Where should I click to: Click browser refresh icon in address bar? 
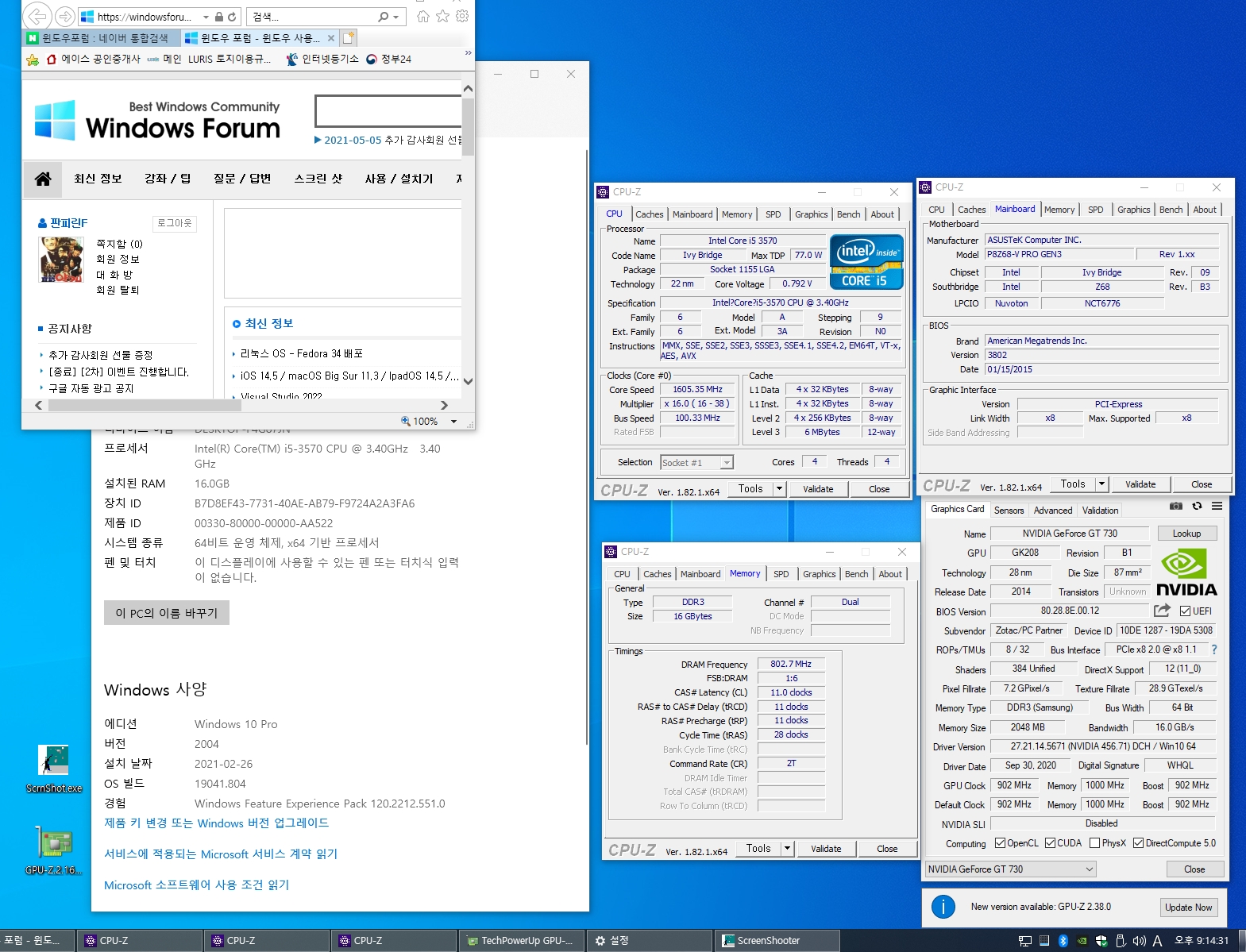(x=232, y=17)
